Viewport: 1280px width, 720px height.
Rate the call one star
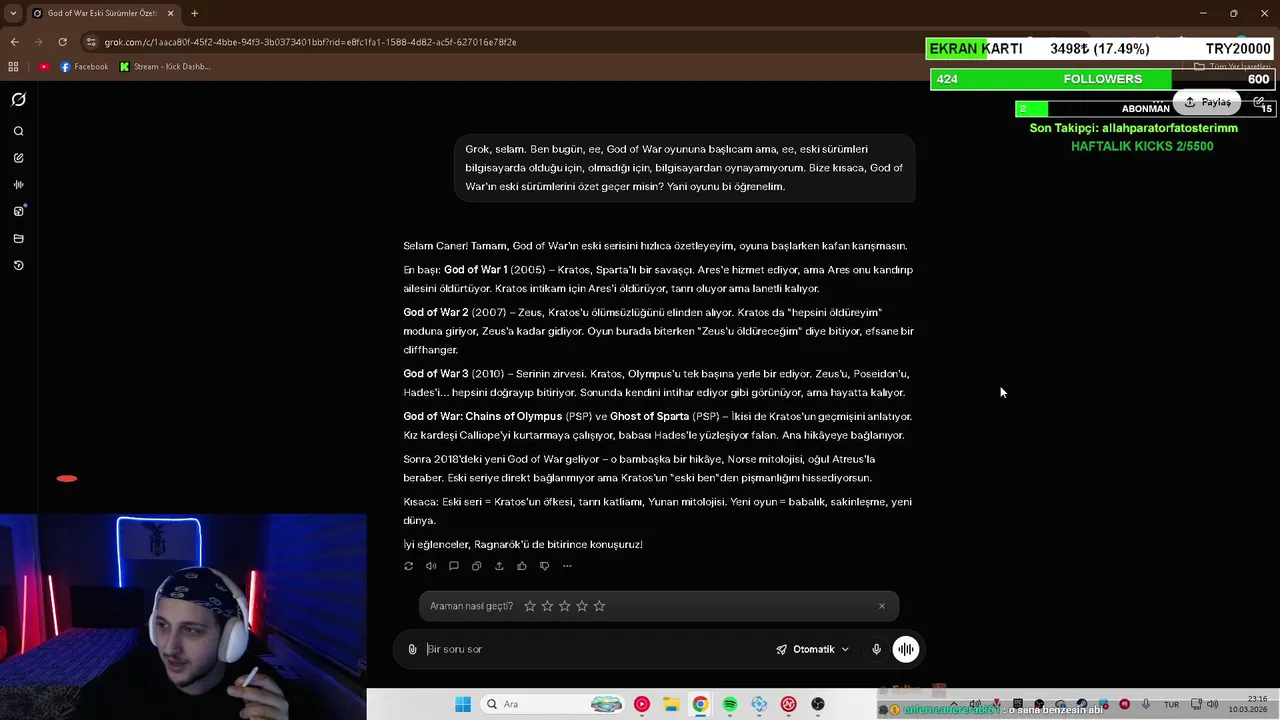(x=530, y=606)
